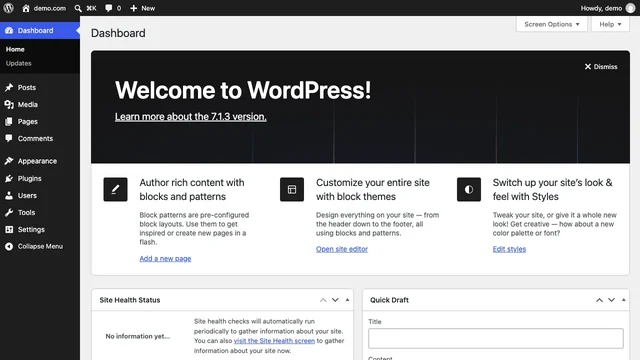Click the Pages icon in sidebar

[x=9, y=122]
